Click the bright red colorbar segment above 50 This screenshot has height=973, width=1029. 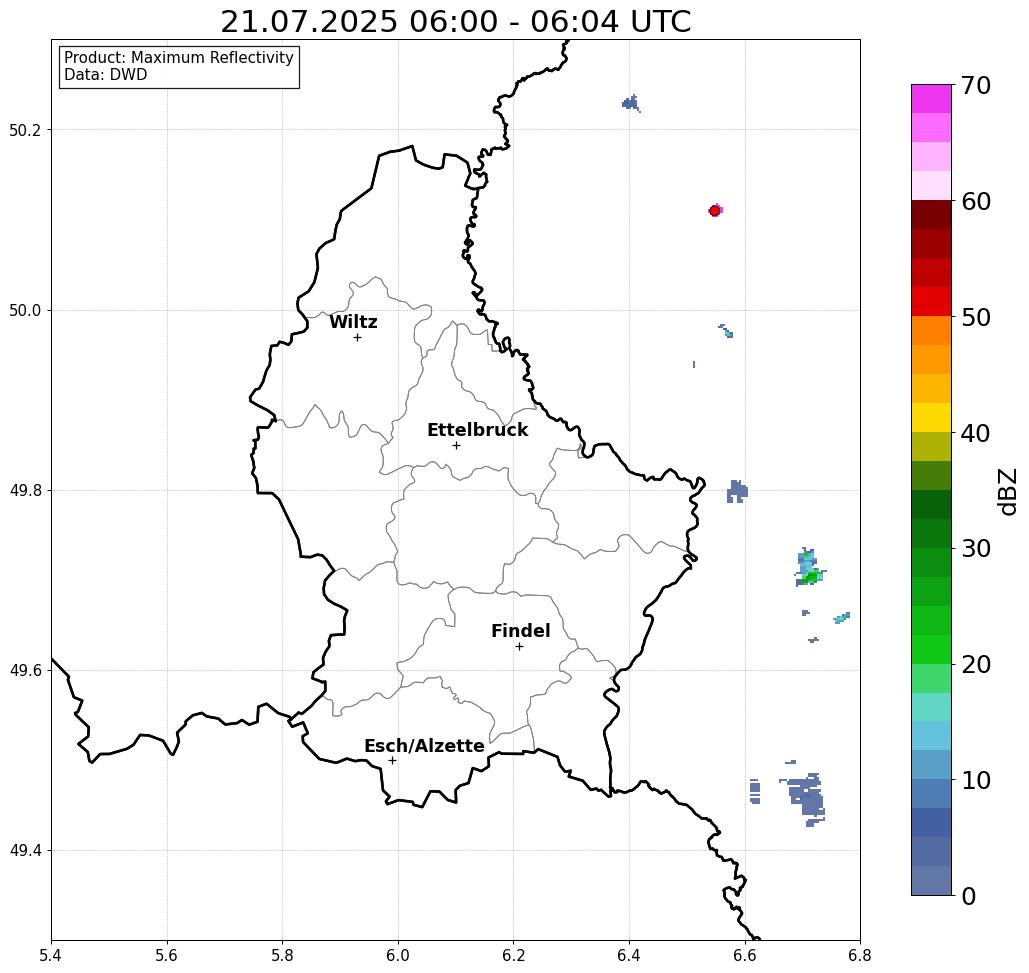[x=931, y=302]
